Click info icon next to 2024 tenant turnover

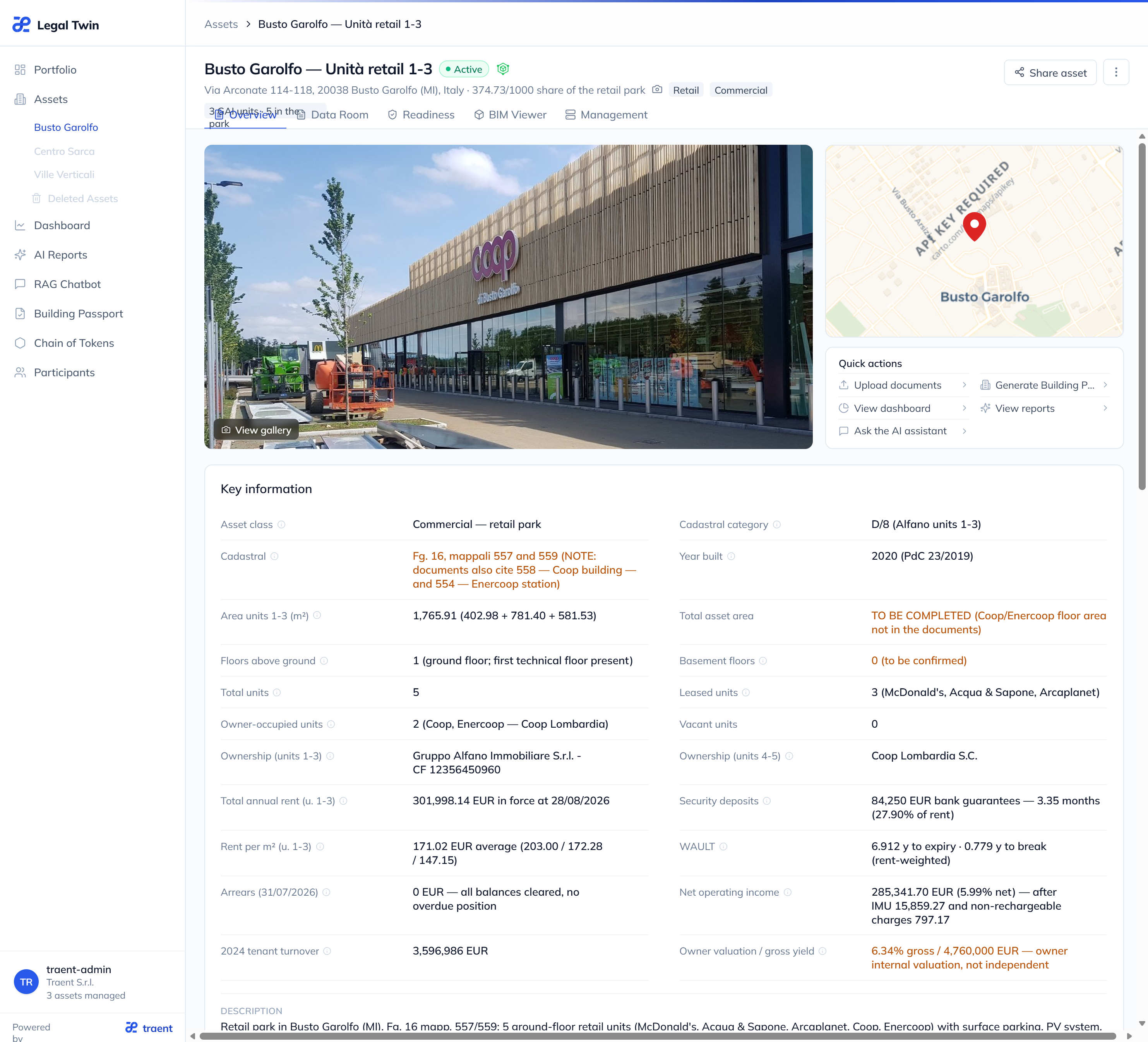click(327, 951)
